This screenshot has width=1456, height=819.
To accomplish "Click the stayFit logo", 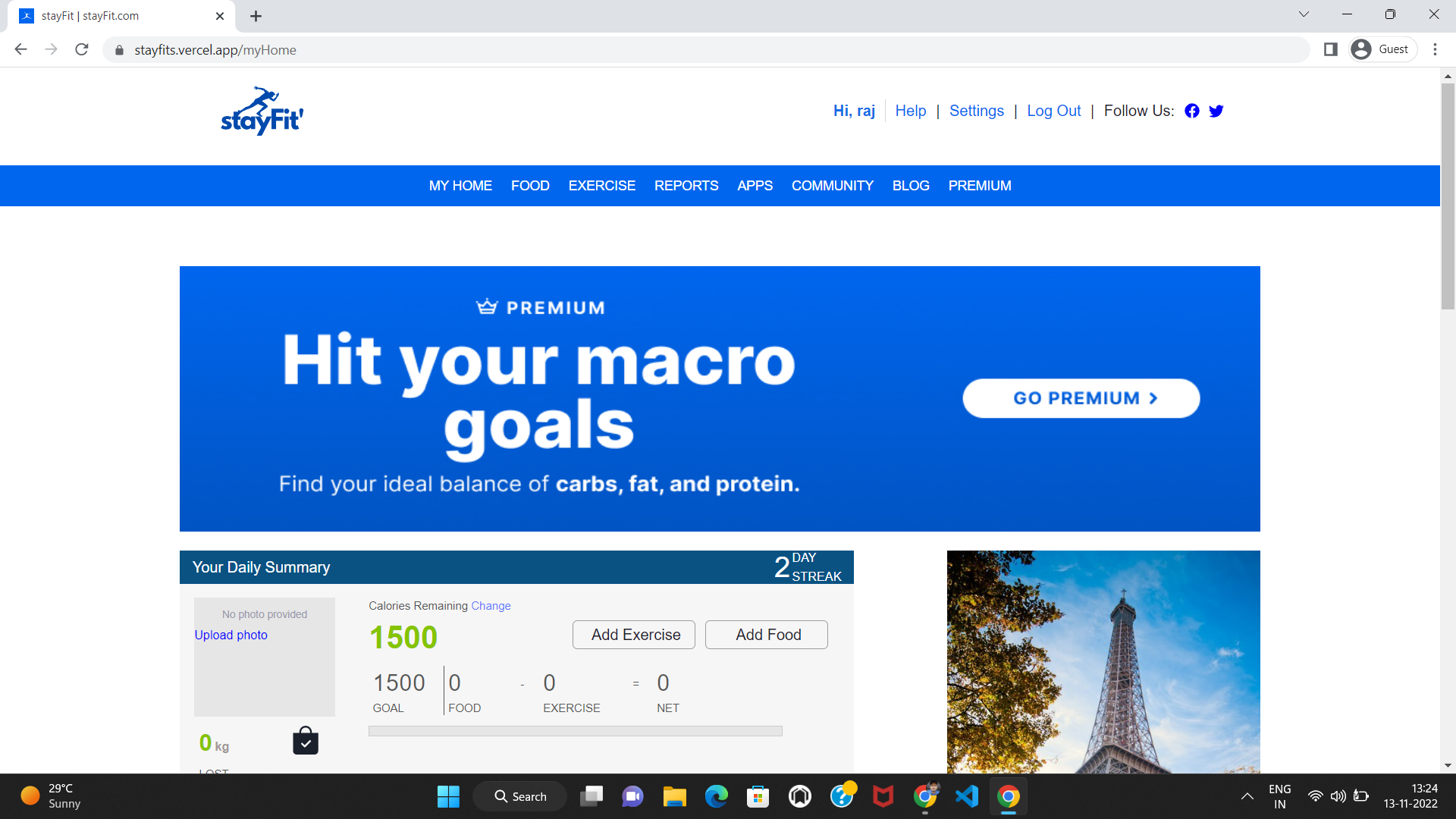I will [262, 111].
